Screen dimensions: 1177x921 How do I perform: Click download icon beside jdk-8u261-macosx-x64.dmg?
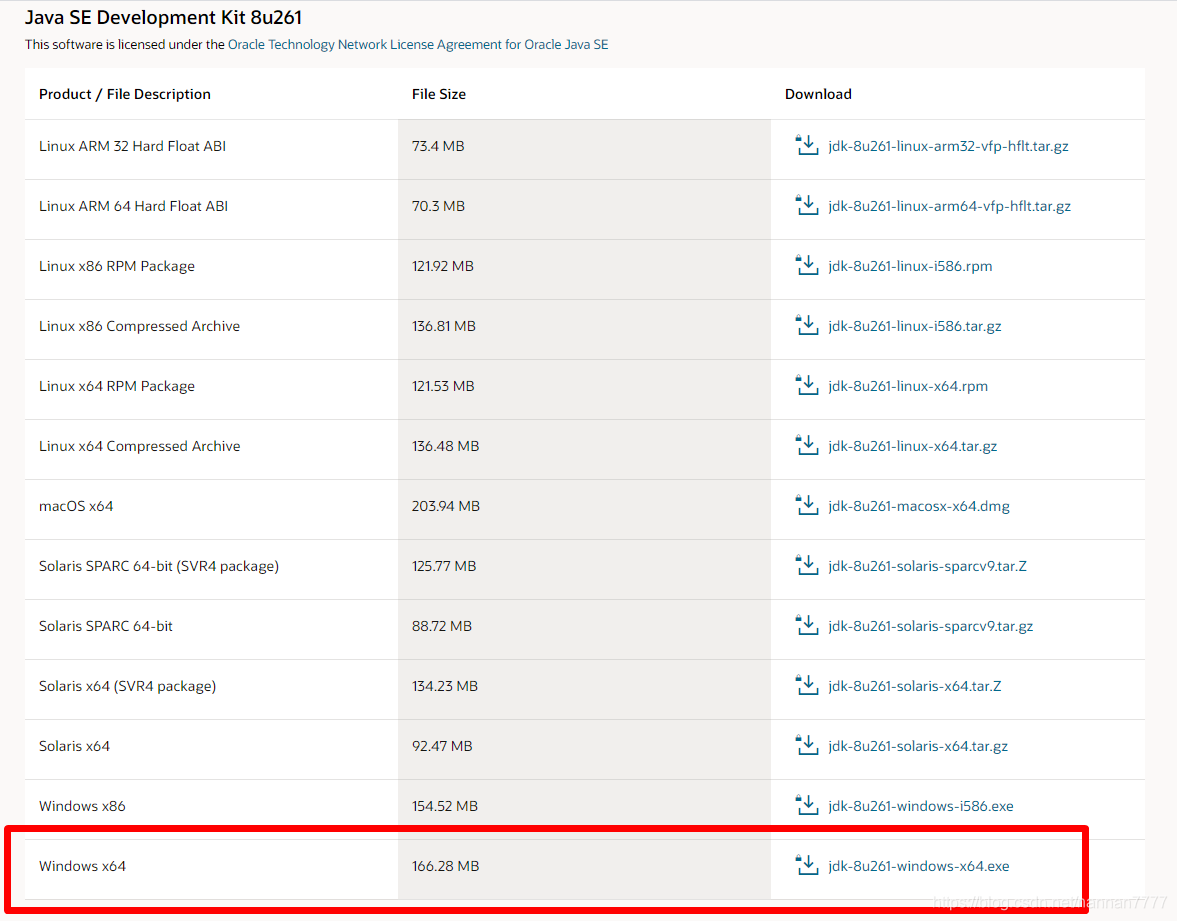[x=807, y=505]
